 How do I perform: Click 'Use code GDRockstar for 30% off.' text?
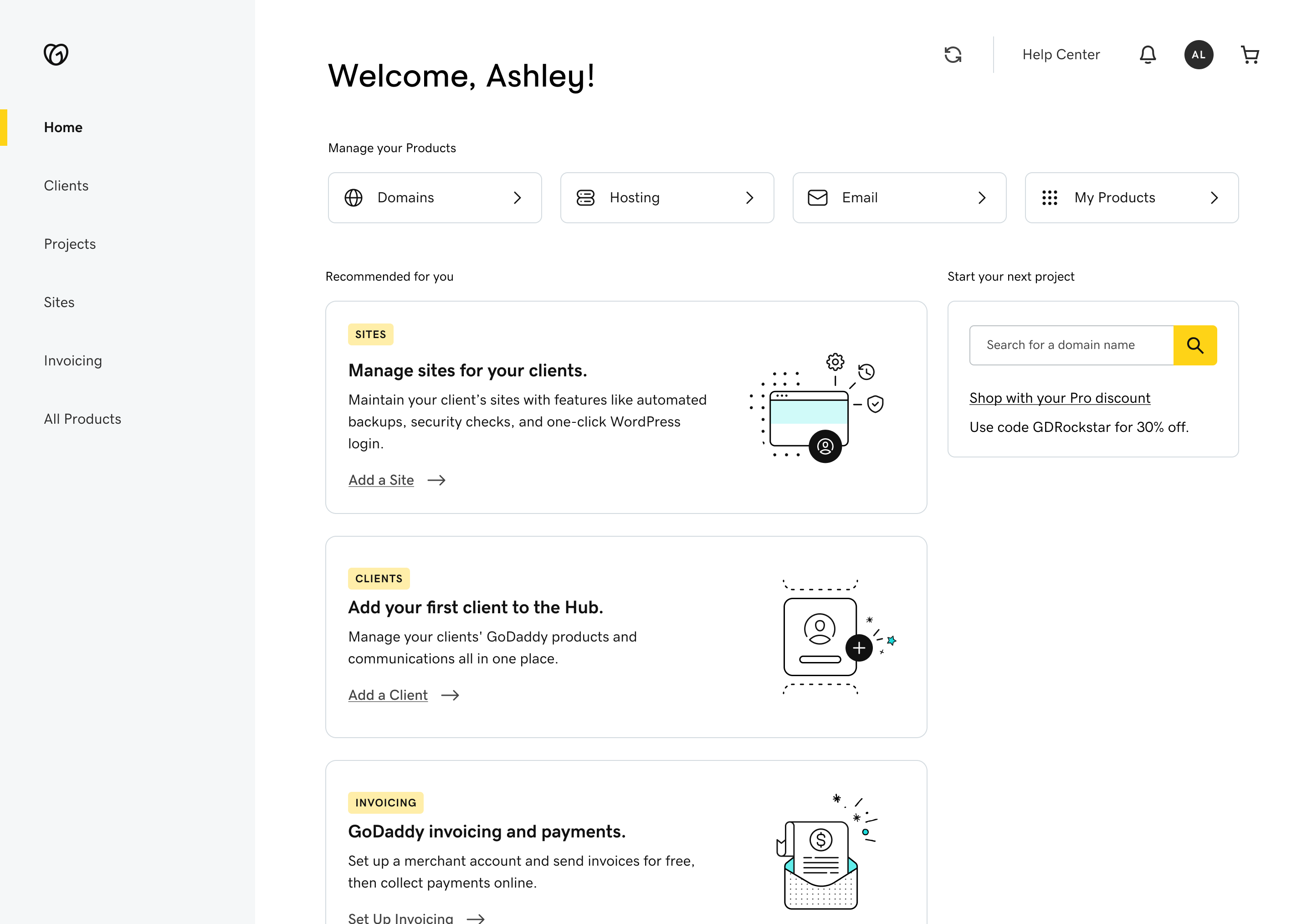(x=1078, y=427)
